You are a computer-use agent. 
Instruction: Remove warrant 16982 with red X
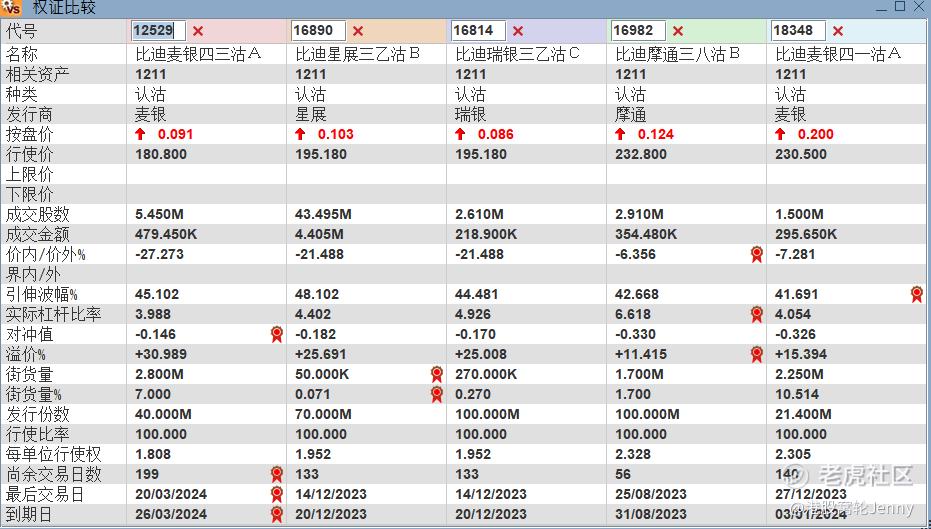(678, 31)
